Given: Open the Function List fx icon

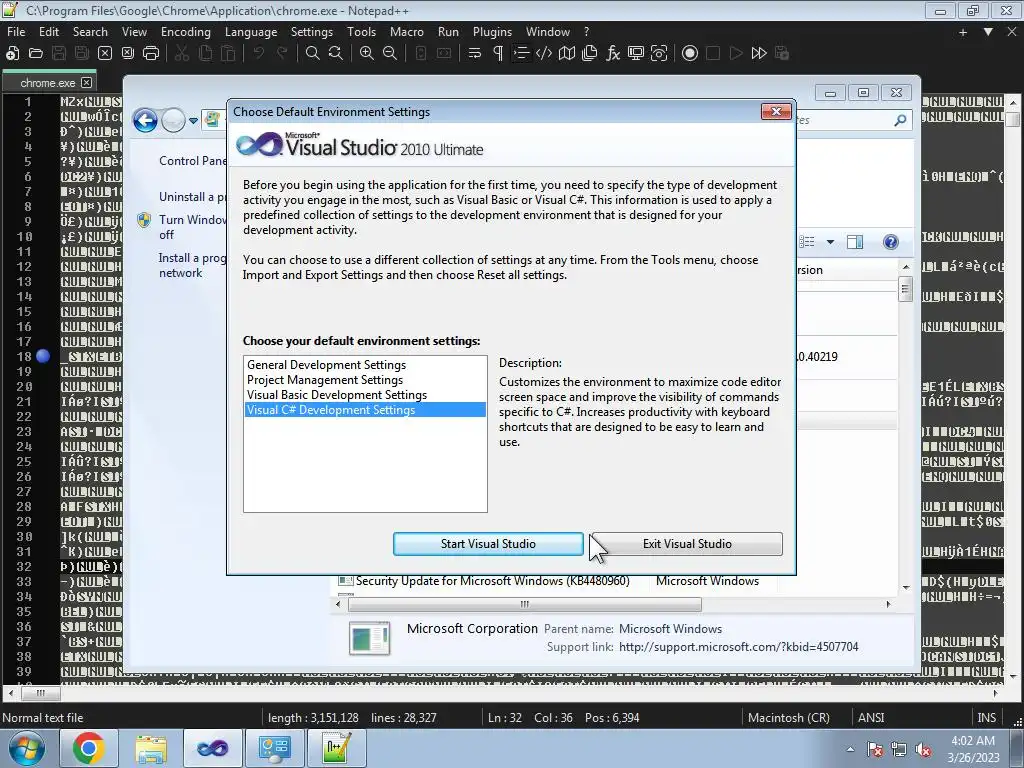Looking at the screenshot, I should point(613,54).
